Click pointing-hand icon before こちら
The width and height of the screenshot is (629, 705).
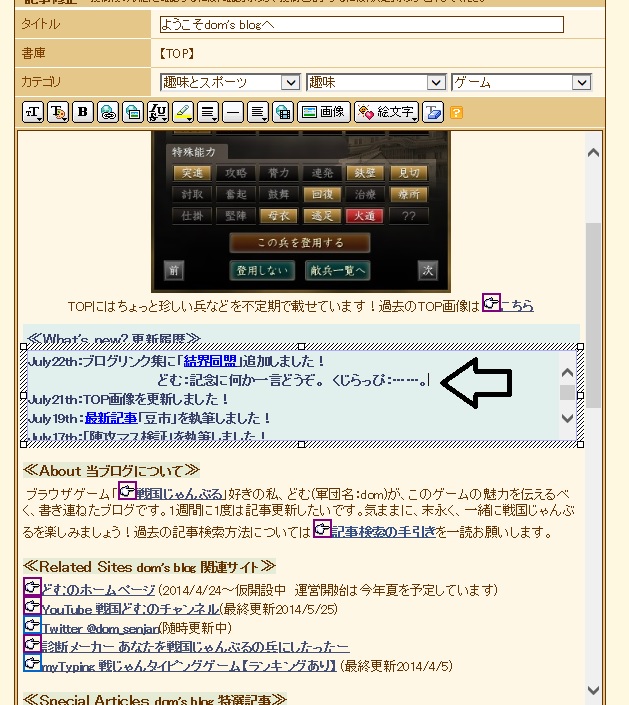[x=491, y=303]
